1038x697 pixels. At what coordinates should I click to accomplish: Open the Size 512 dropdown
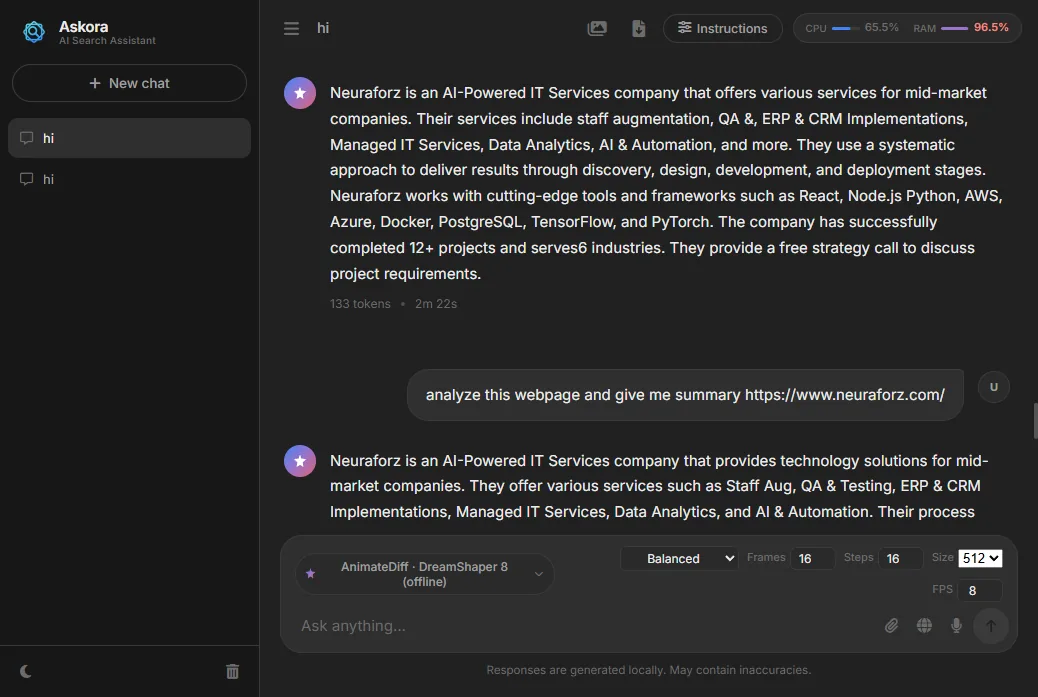[x=980, y=558]
